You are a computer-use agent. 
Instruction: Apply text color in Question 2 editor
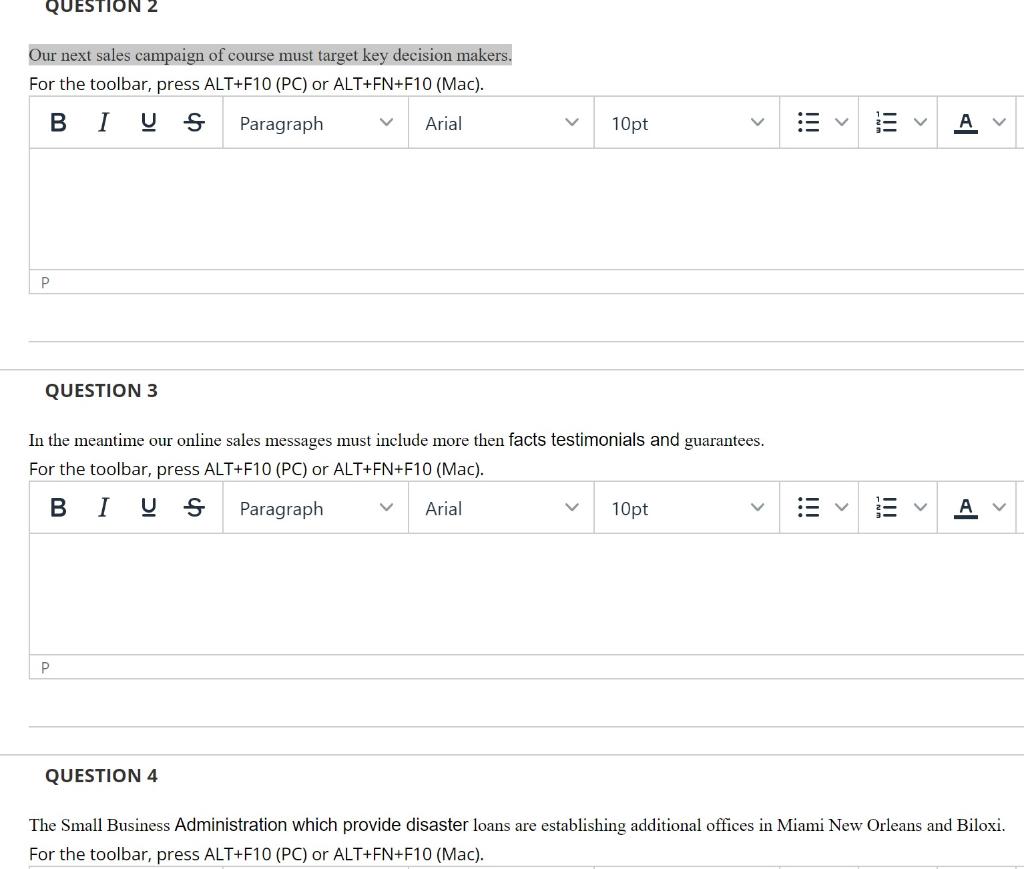pos(965,122)
